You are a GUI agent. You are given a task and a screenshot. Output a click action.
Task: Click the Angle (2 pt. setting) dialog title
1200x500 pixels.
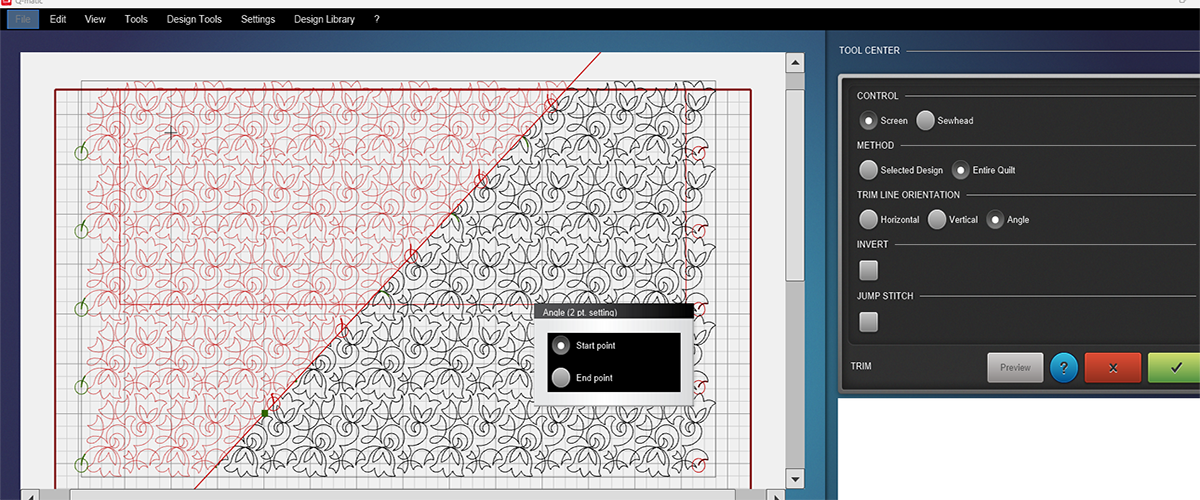[579, 312]
